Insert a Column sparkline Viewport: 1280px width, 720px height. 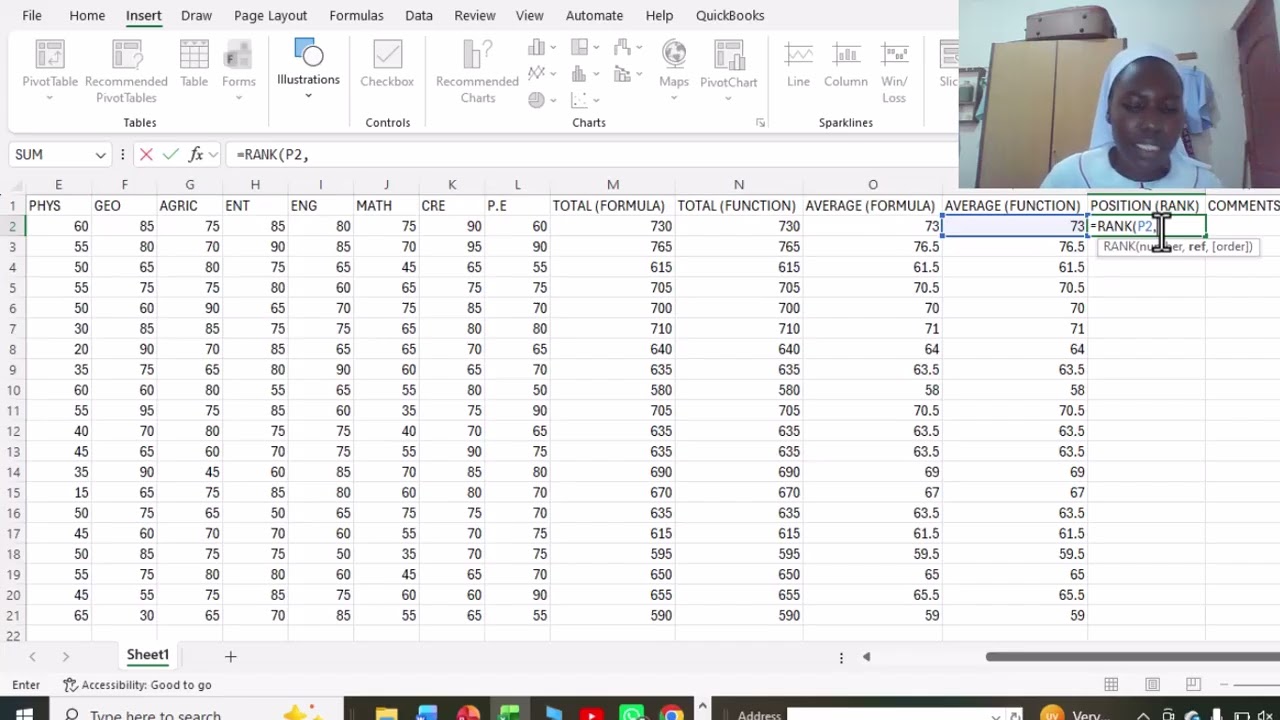point(846,65)
